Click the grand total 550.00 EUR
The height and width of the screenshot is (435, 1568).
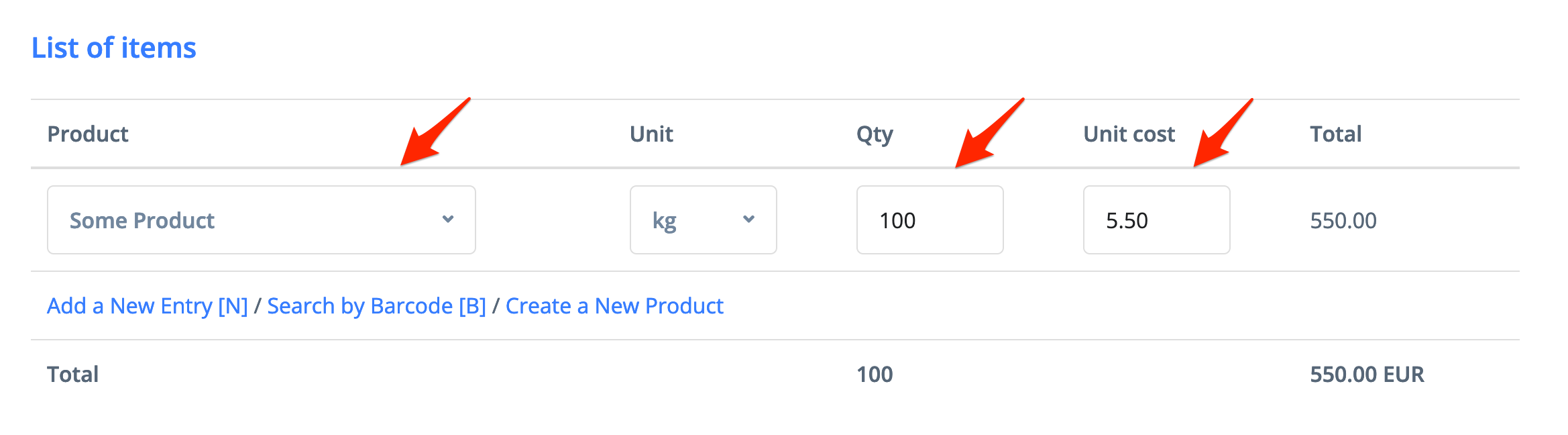pyautogui.click(x=1367, y=375)
